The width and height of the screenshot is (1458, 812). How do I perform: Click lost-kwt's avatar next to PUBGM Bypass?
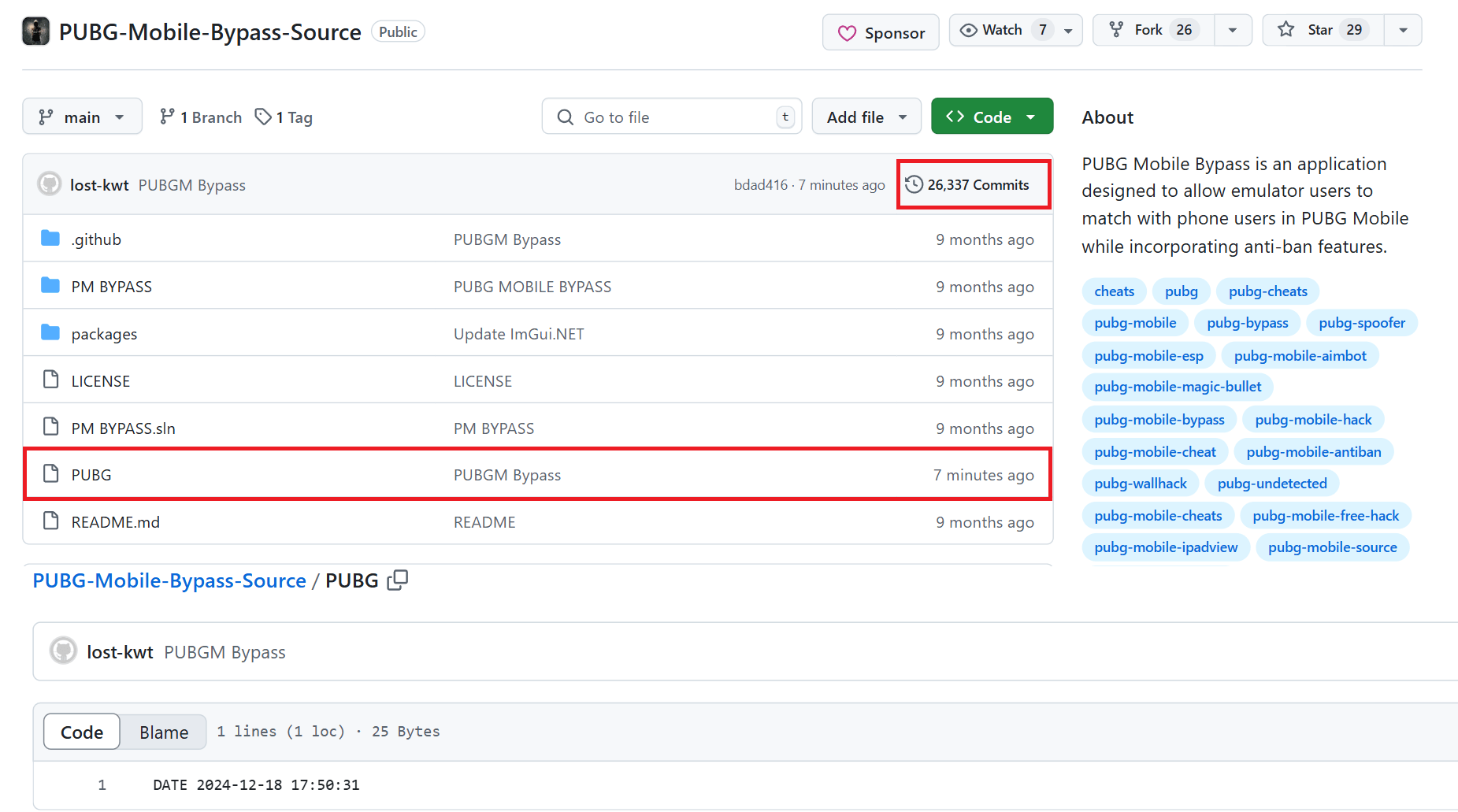click(49, 184)
